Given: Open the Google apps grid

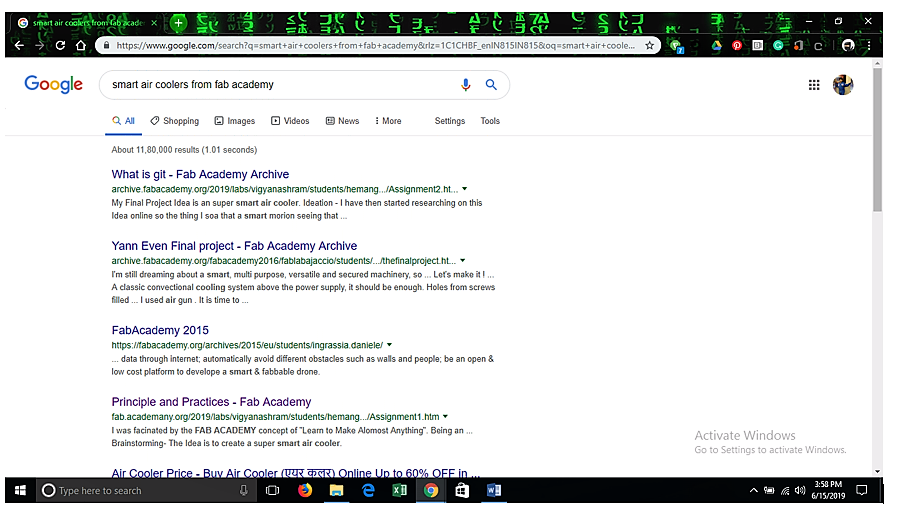Looking at the screenshot, I should click(814, 85).
